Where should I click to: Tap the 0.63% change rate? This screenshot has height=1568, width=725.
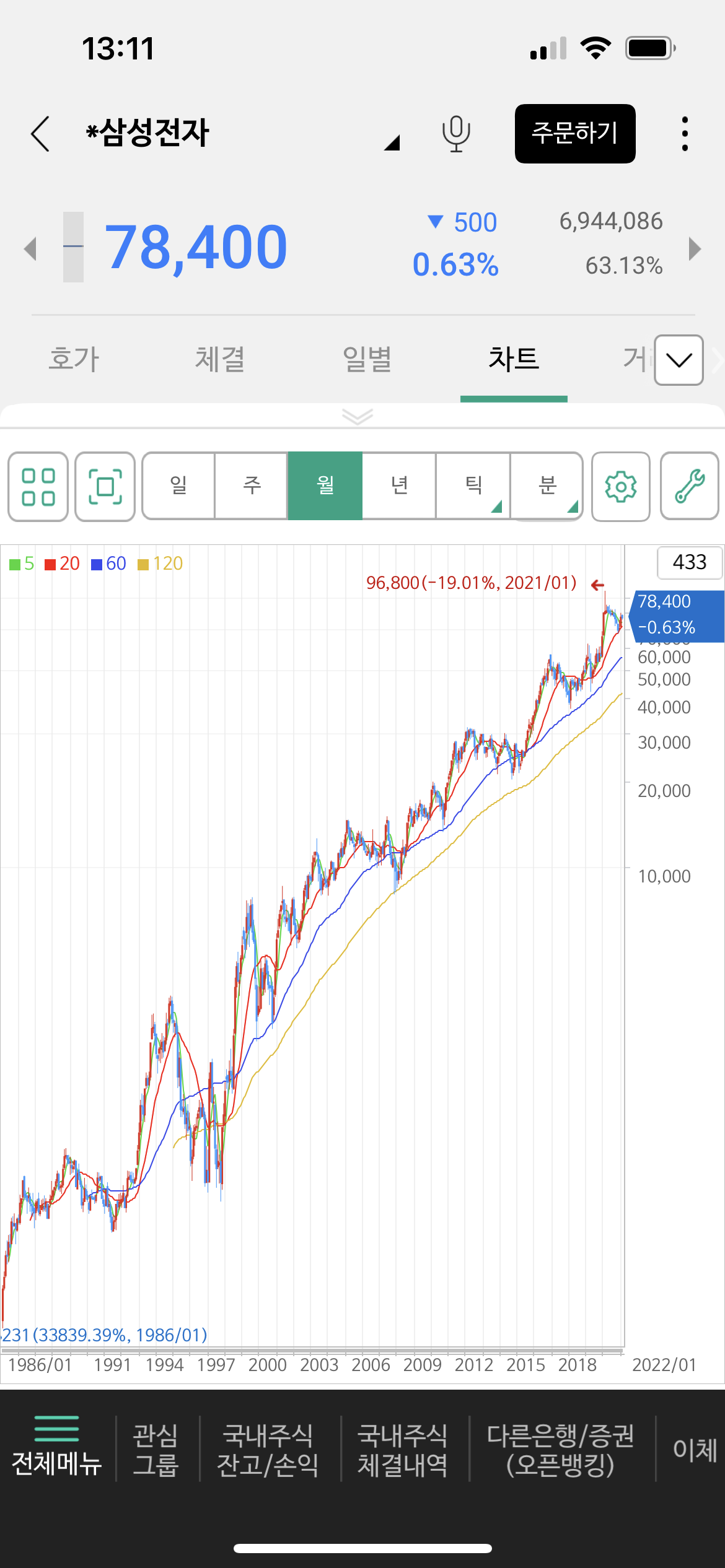point(455,265)
